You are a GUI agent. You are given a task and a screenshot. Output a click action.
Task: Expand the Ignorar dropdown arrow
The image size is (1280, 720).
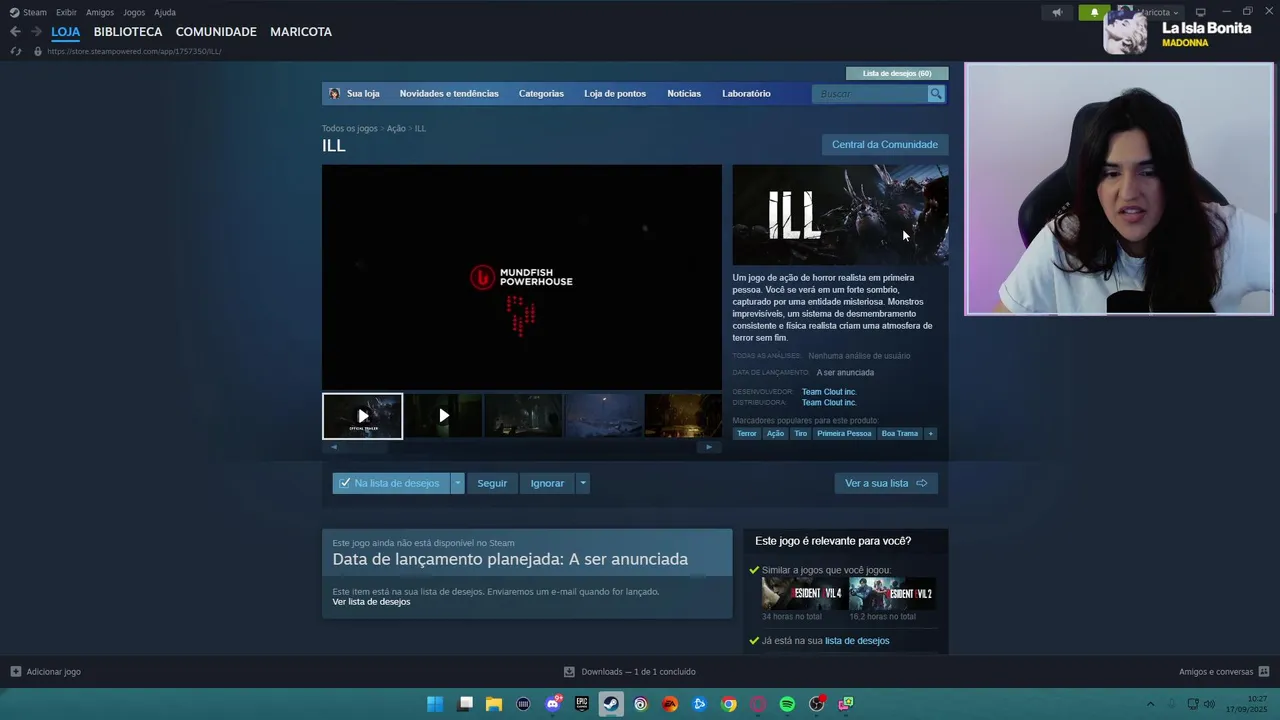coord(582,483)
